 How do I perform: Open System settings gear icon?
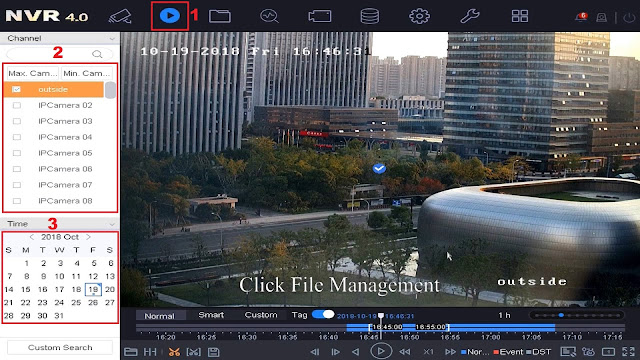[420, 16]
